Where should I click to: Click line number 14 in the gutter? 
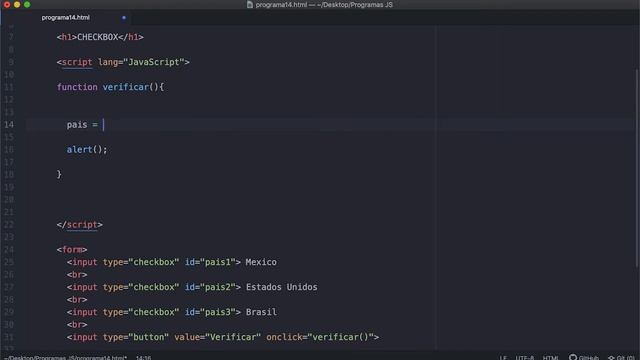tap(9, 124)
